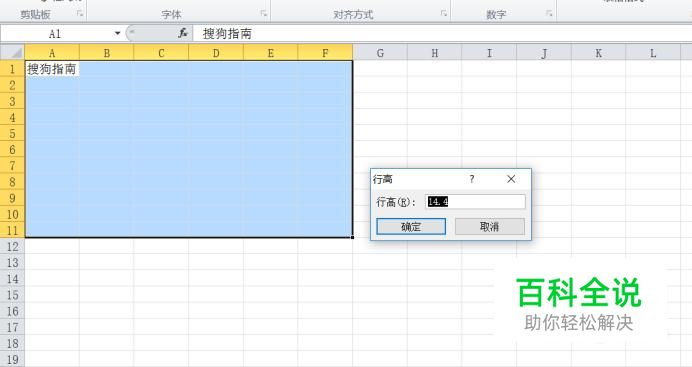Viewport: 692px width, 367px height.
Task: Select row 3 header
Action: pos(12,101)
